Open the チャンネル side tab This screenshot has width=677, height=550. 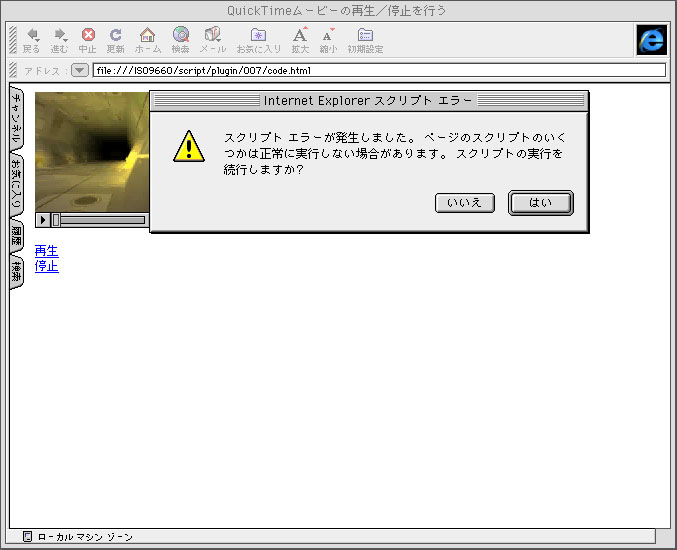(16, 119)
